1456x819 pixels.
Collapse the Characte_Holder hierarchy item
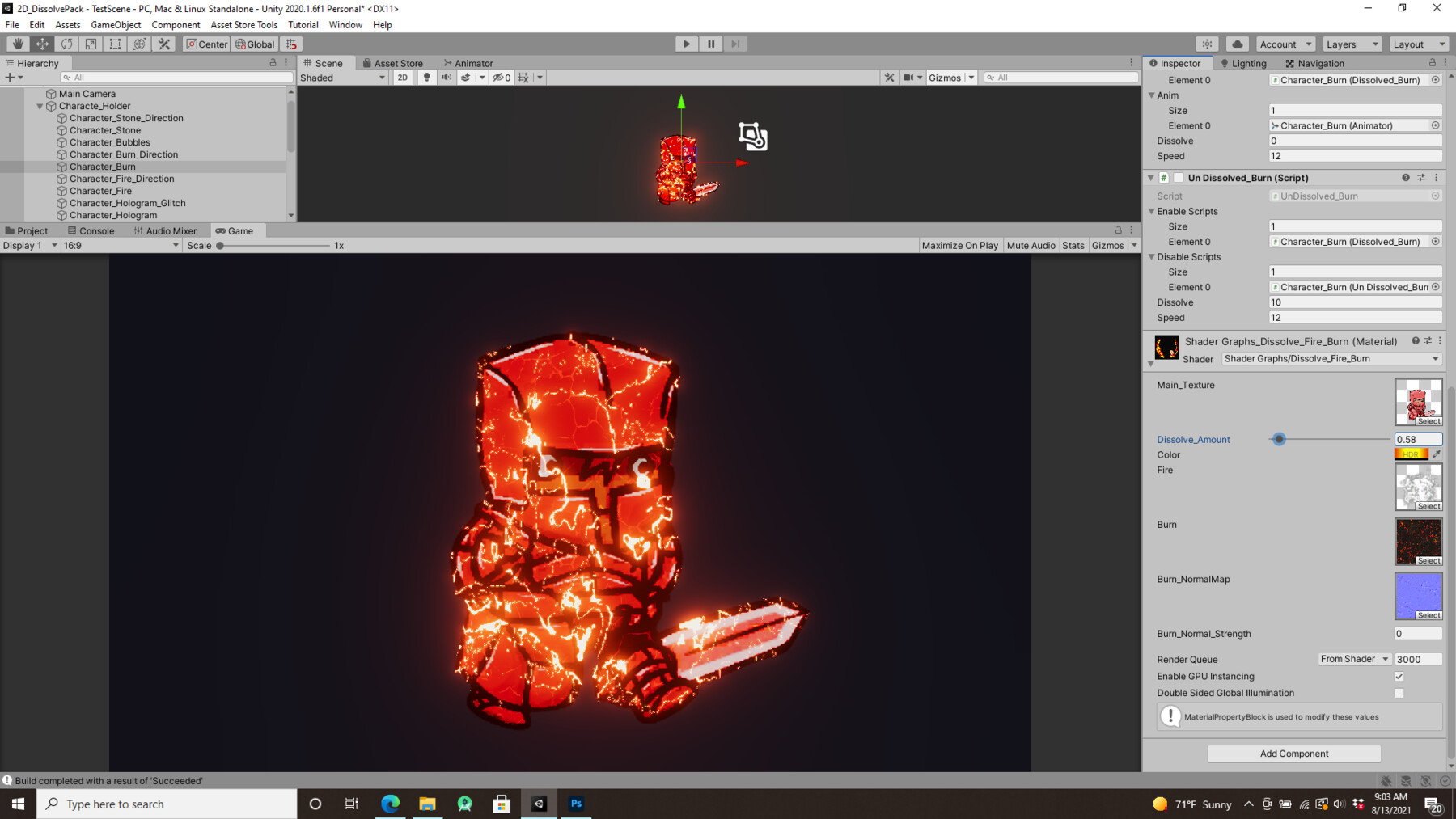point(39,106)
